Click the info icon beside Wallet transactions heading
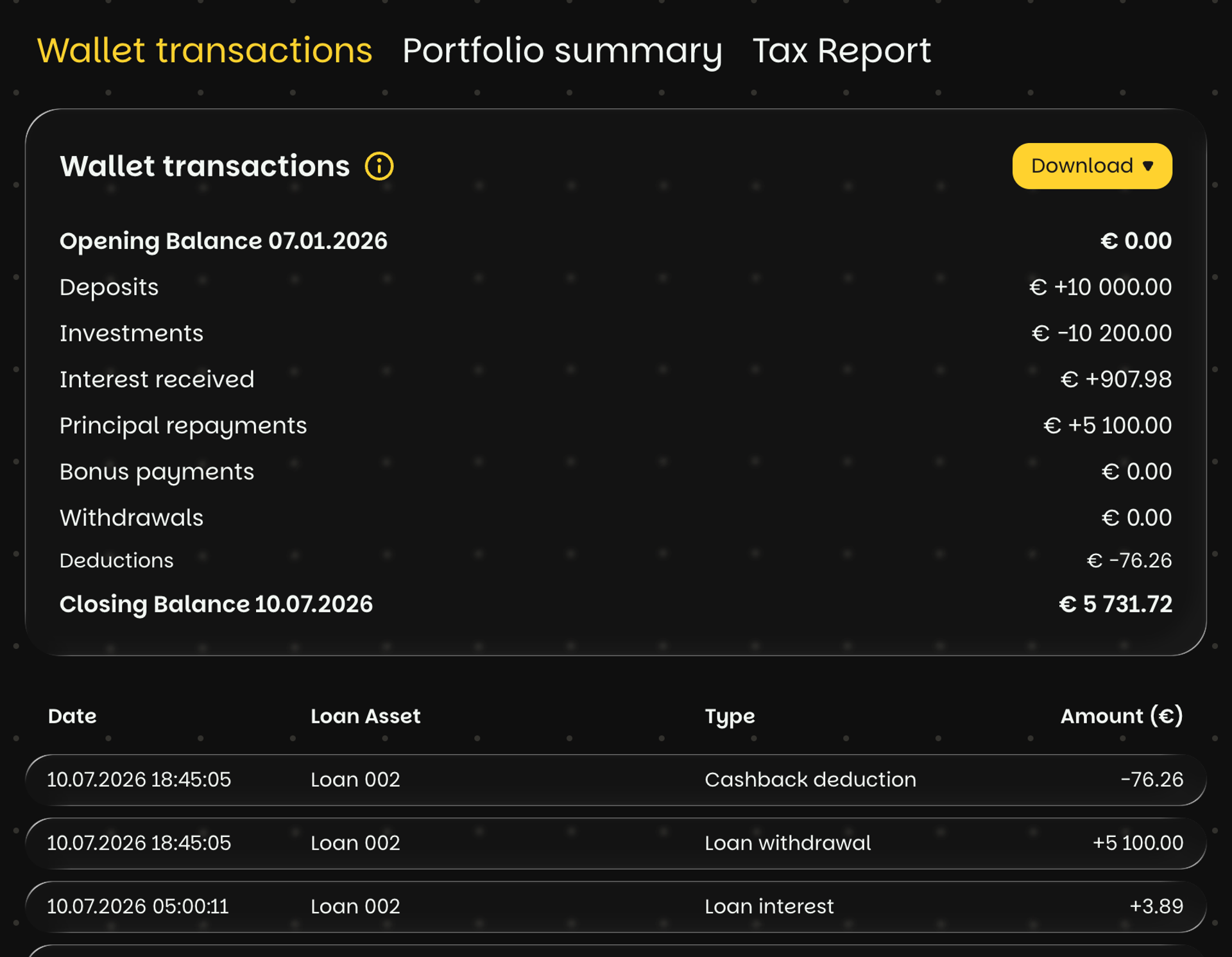Image resolution: width=1232 pixels, height=957 pixels. point(379,166)
